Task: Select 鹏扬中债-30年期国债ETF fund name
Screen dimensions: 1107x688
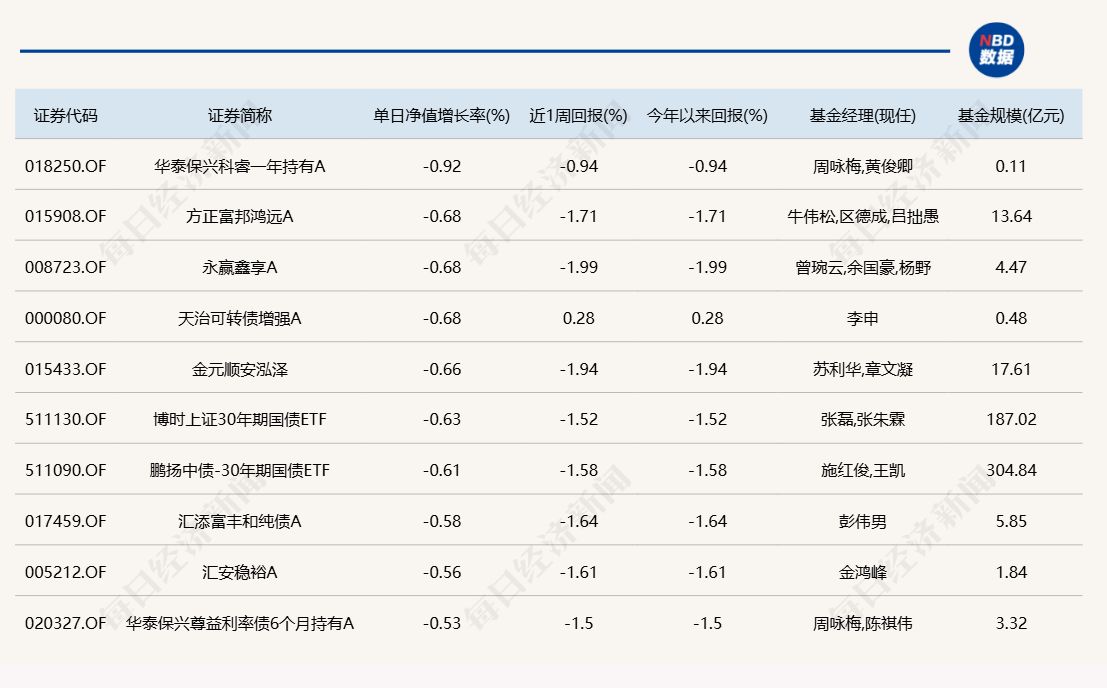Action: pyautogui.click(x=238, y=469)
